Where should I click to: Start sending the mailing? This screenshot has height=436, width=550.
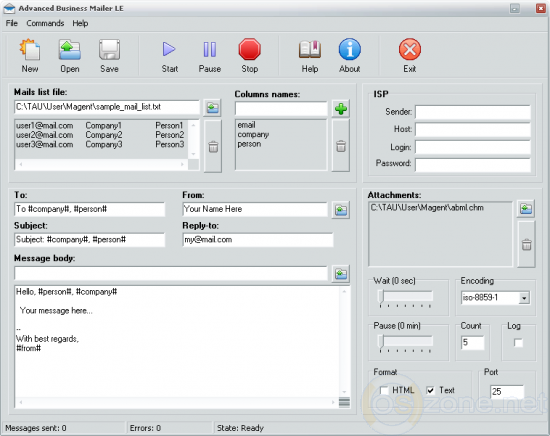pos(169,56)
